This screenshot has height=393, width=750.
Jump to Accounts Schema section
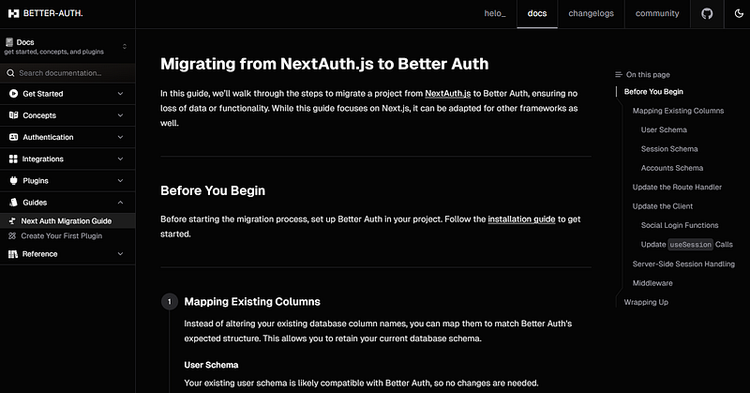click(x=672, y=168)
